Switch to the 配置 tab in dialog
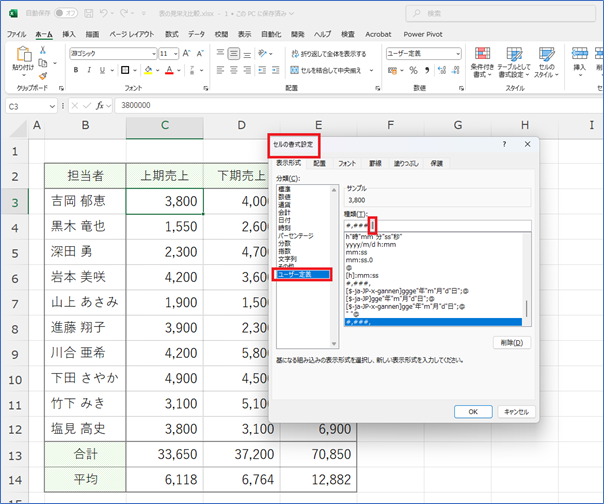The width and height of the screenshot is (604, 504). tap(319, 162)
